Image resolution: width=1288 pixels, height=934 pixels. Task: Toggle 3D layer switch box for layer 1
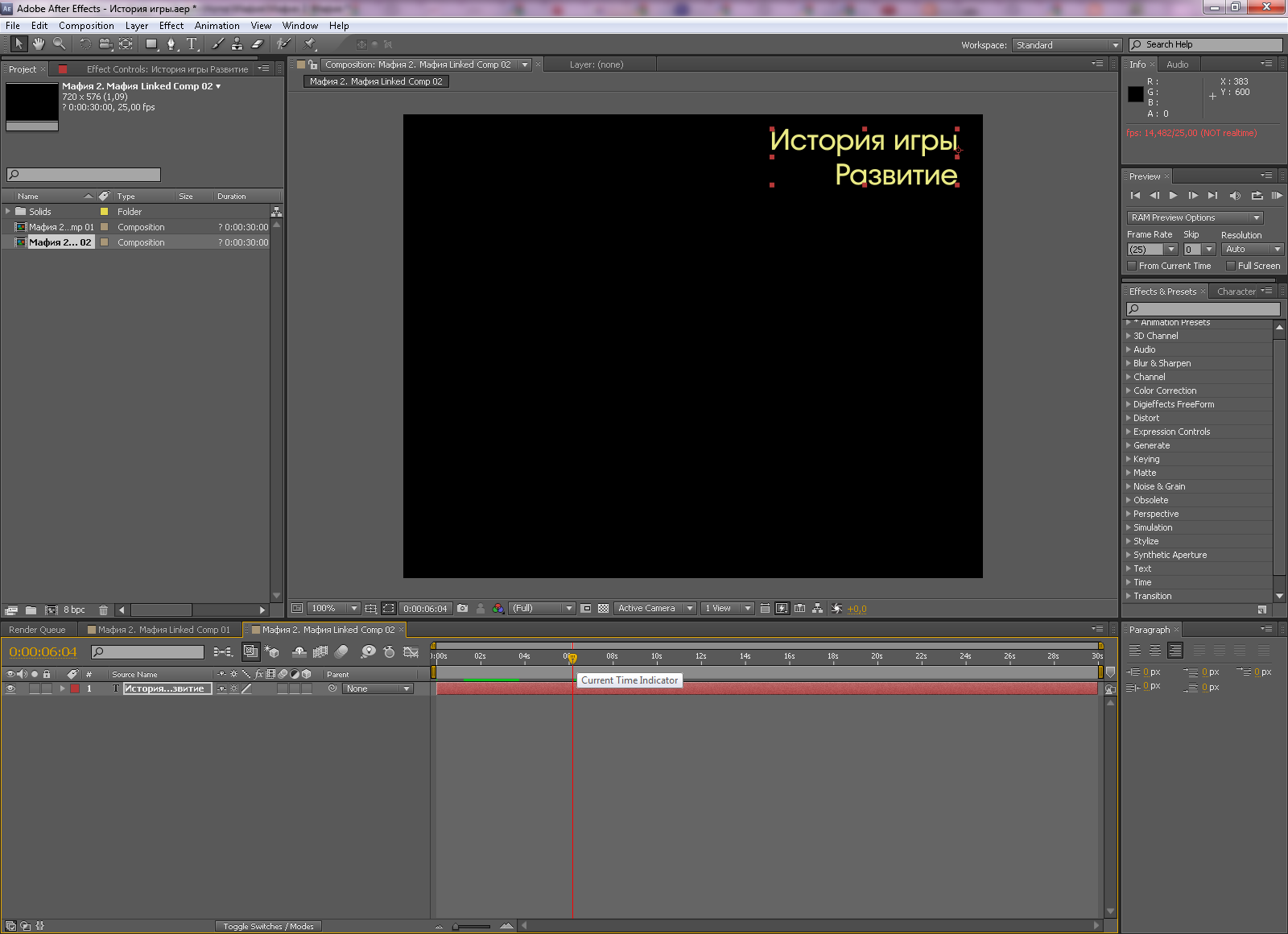pyautogui.click(x=307, y=689)
